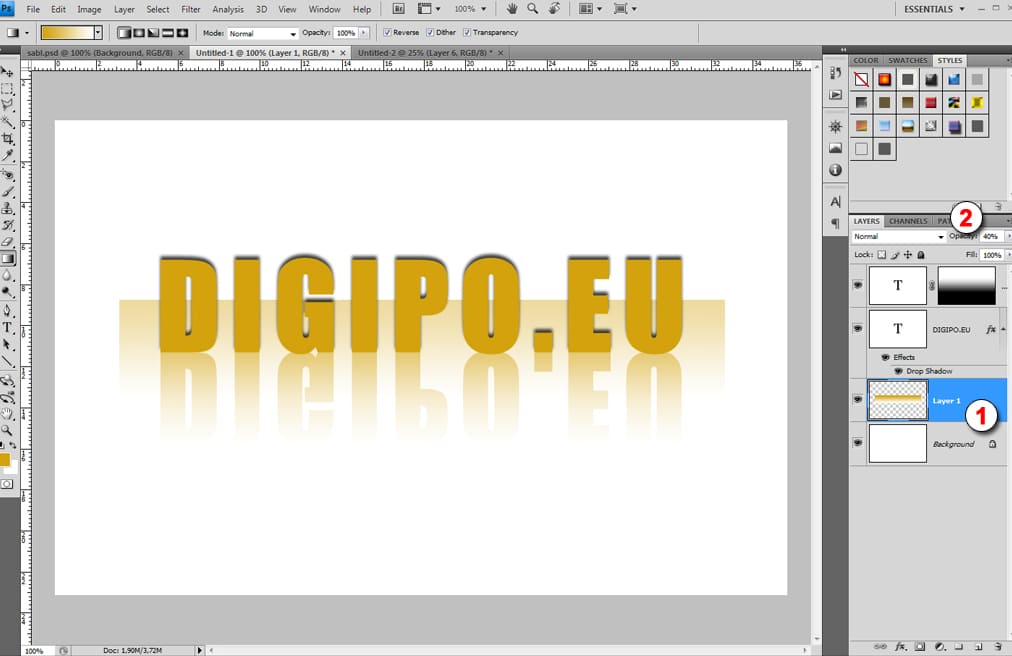
Task: Click the layer style fx icon at panel bottom
Action: pyautogui.click(x=900, y=646)
